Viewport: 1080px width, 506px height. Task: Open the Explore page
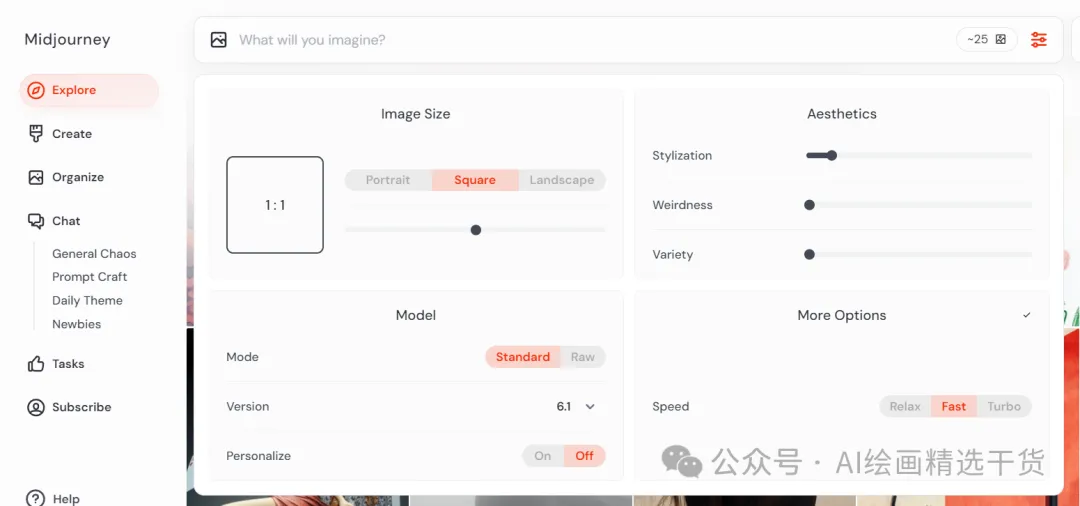click(x=89, y=90)
